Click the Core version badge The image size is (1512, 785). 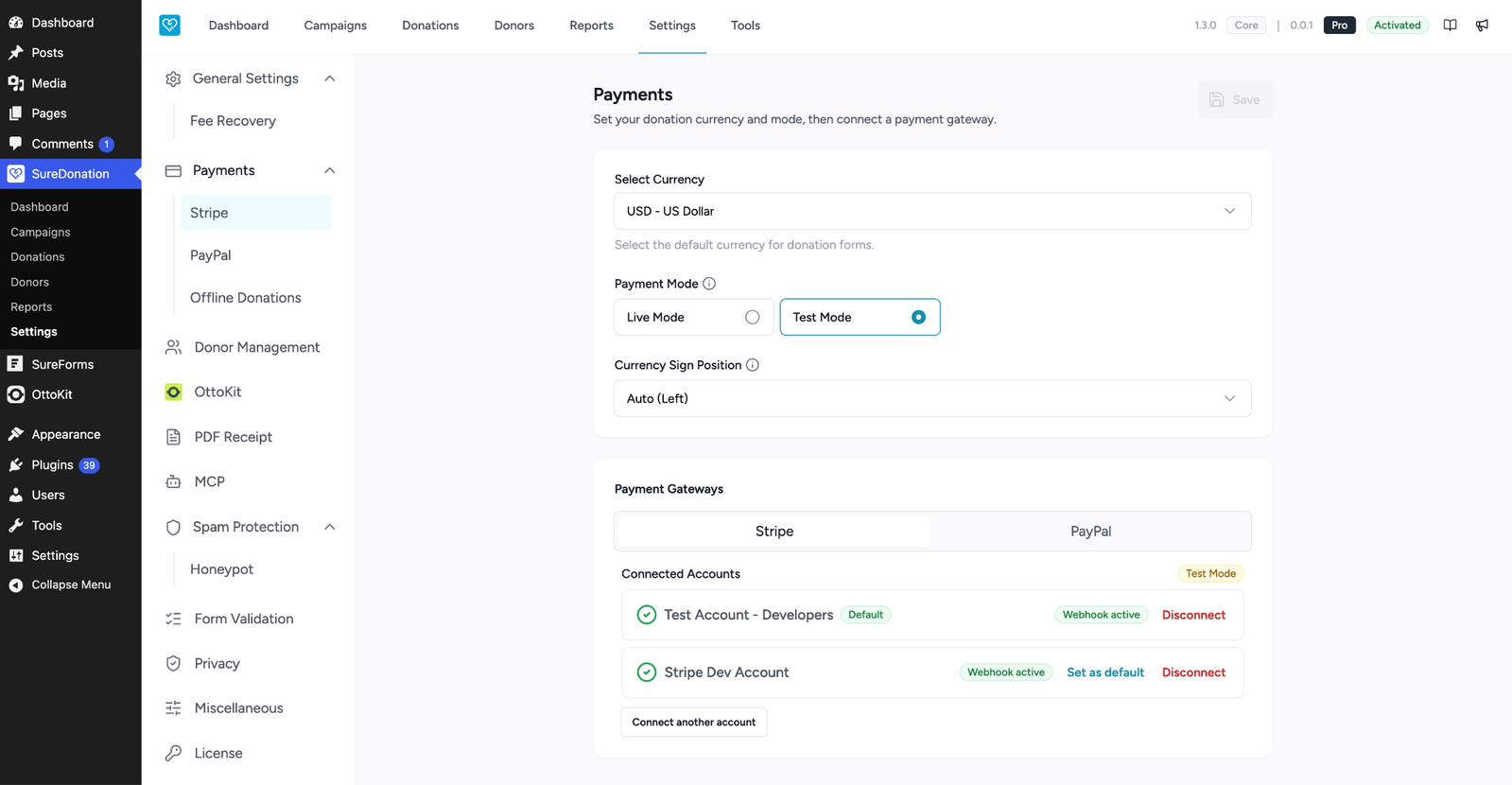pos(1246,26)
